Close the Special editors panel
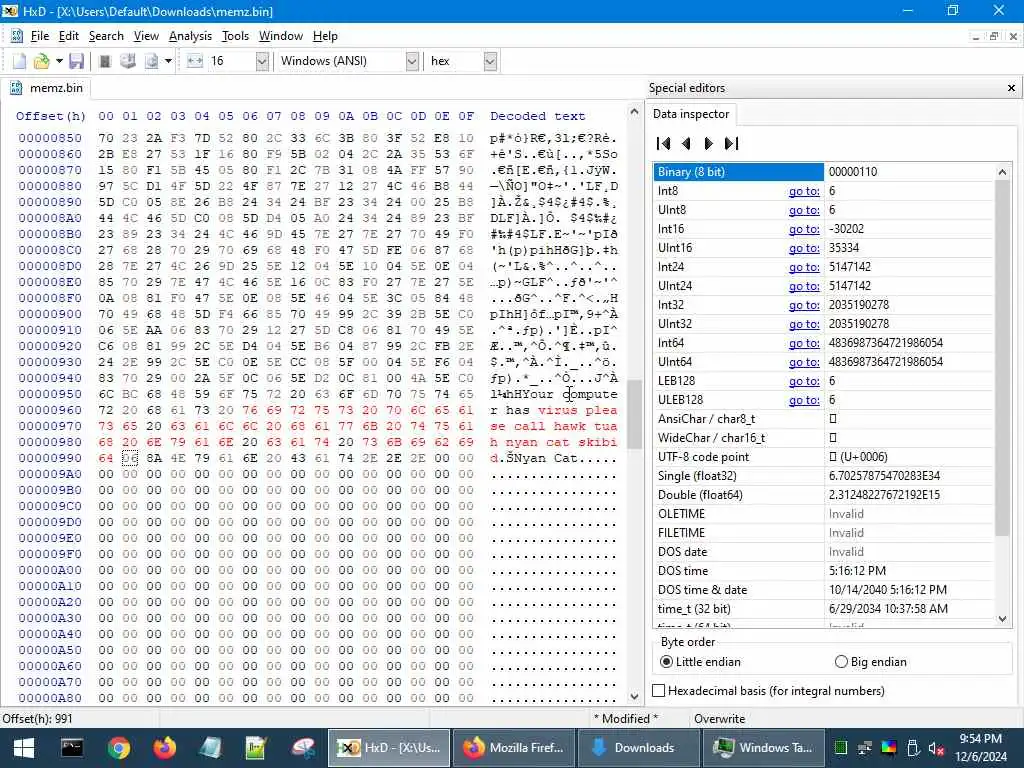 point(1011,88)
